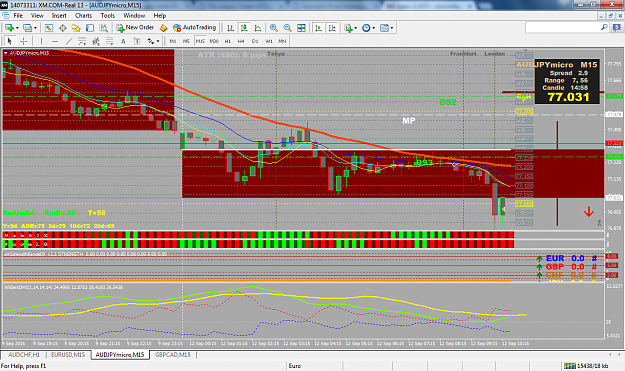Open the Charts menu
The height and width of the screenshot is (371, 625).
pos(84,16)
